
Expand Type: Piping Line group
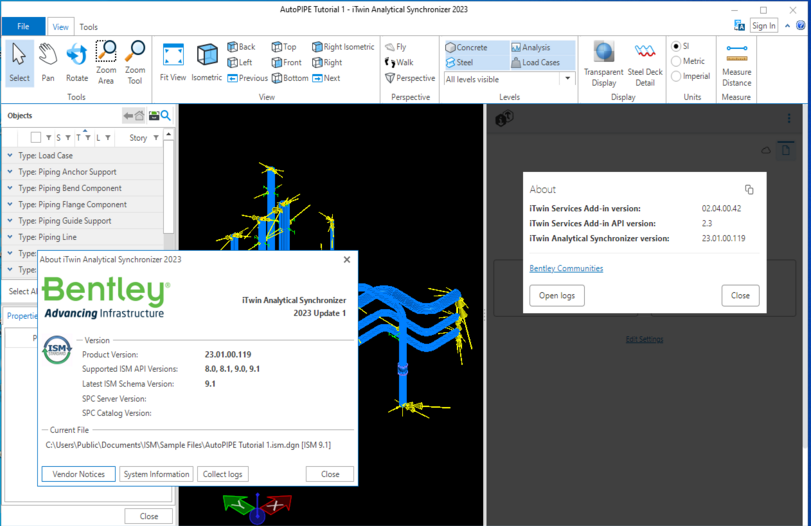click(x=10, y=237)
